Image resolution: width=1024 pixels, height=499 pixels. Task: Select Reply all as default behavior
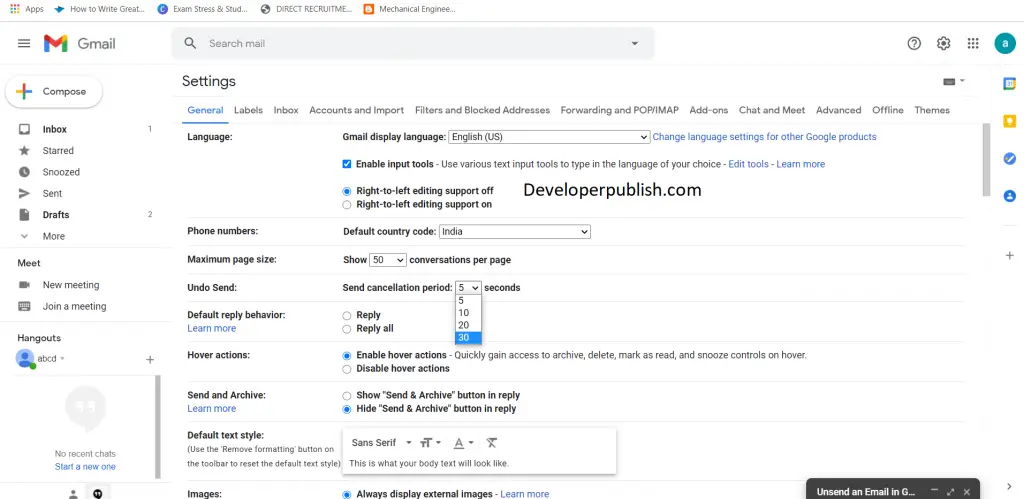click(x=347, y=329)
